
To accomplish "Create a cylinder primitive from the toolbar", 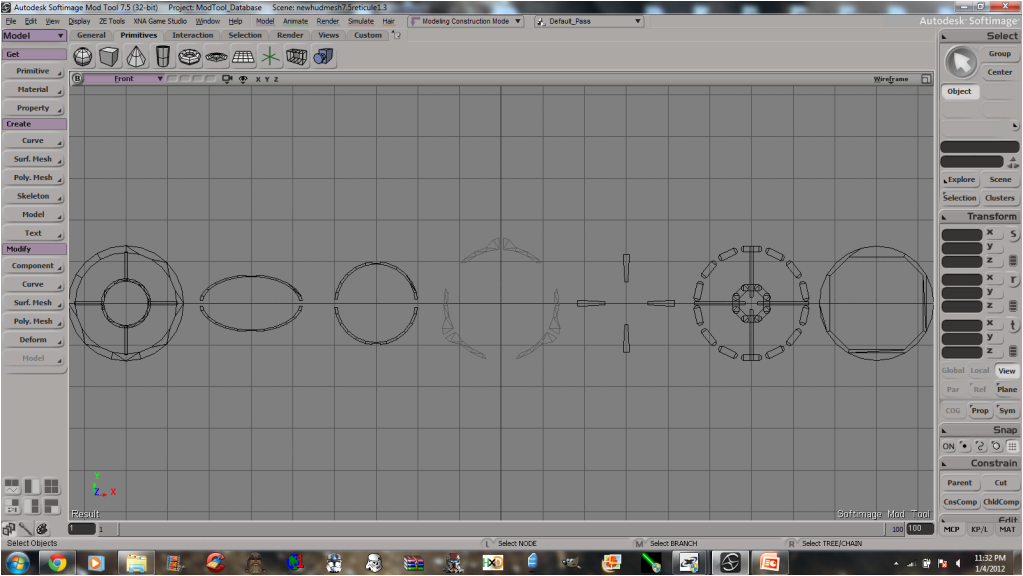I will pos(162,57).
